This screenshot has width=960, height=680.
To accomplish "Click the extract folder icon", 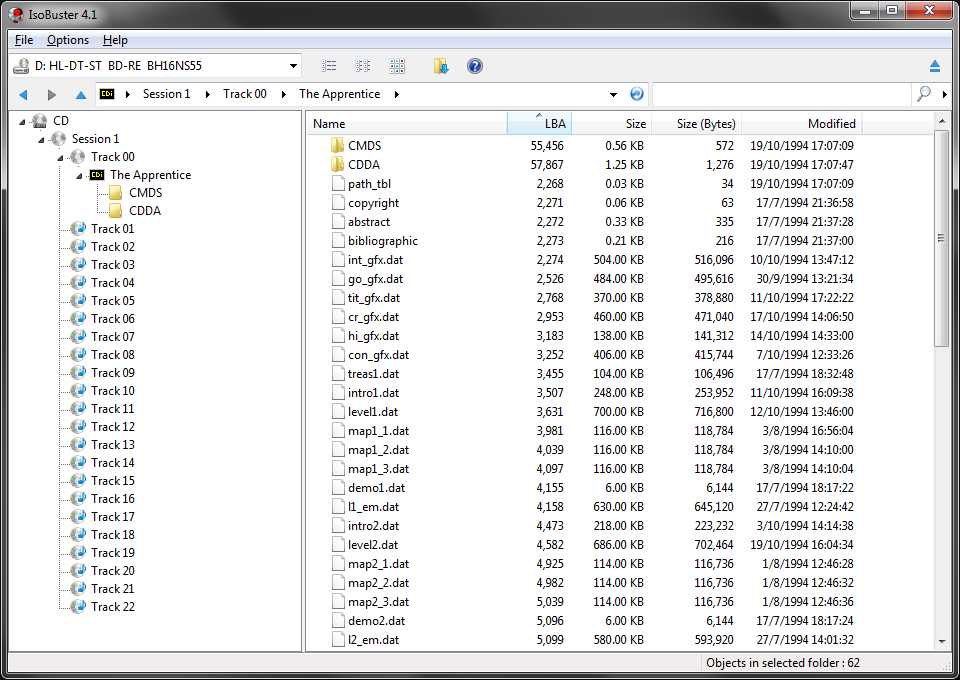I will click(x=441, y=65).
